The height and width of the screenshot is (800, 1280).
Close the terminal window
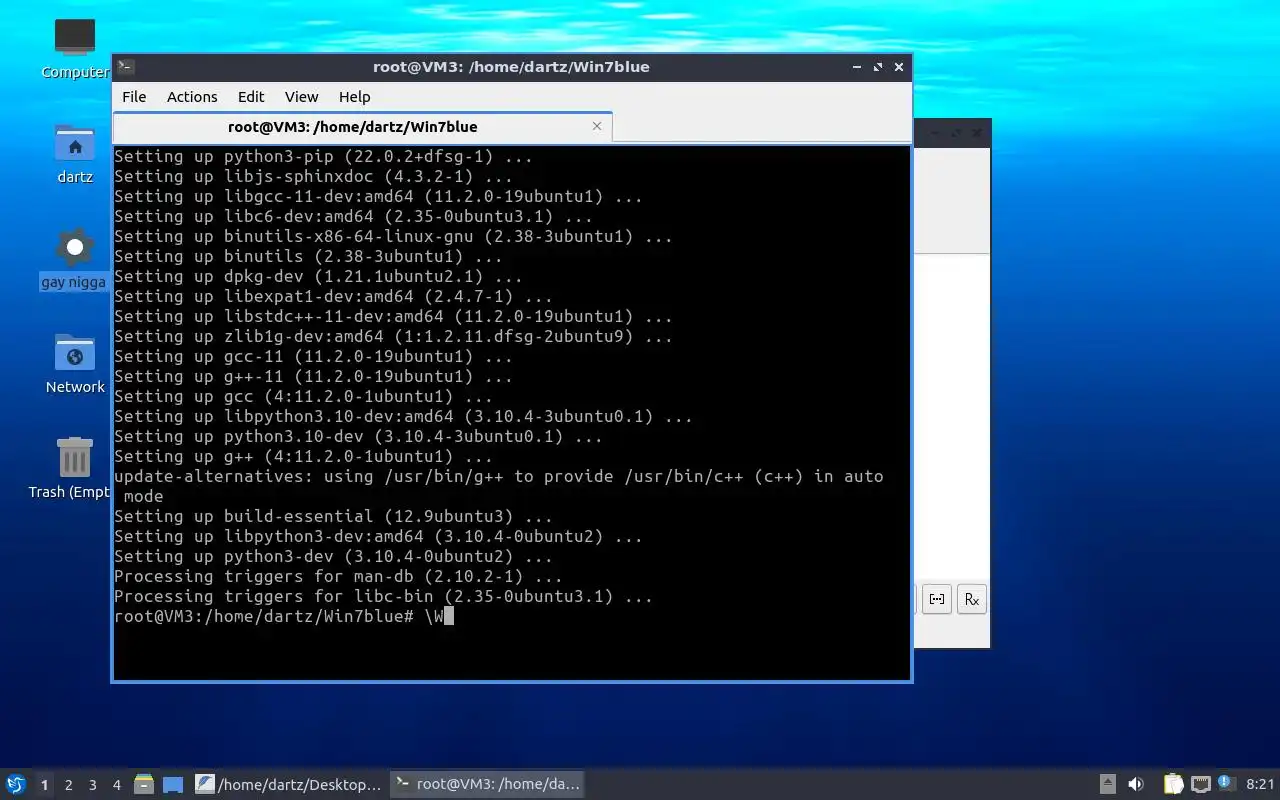coord(899,67)
